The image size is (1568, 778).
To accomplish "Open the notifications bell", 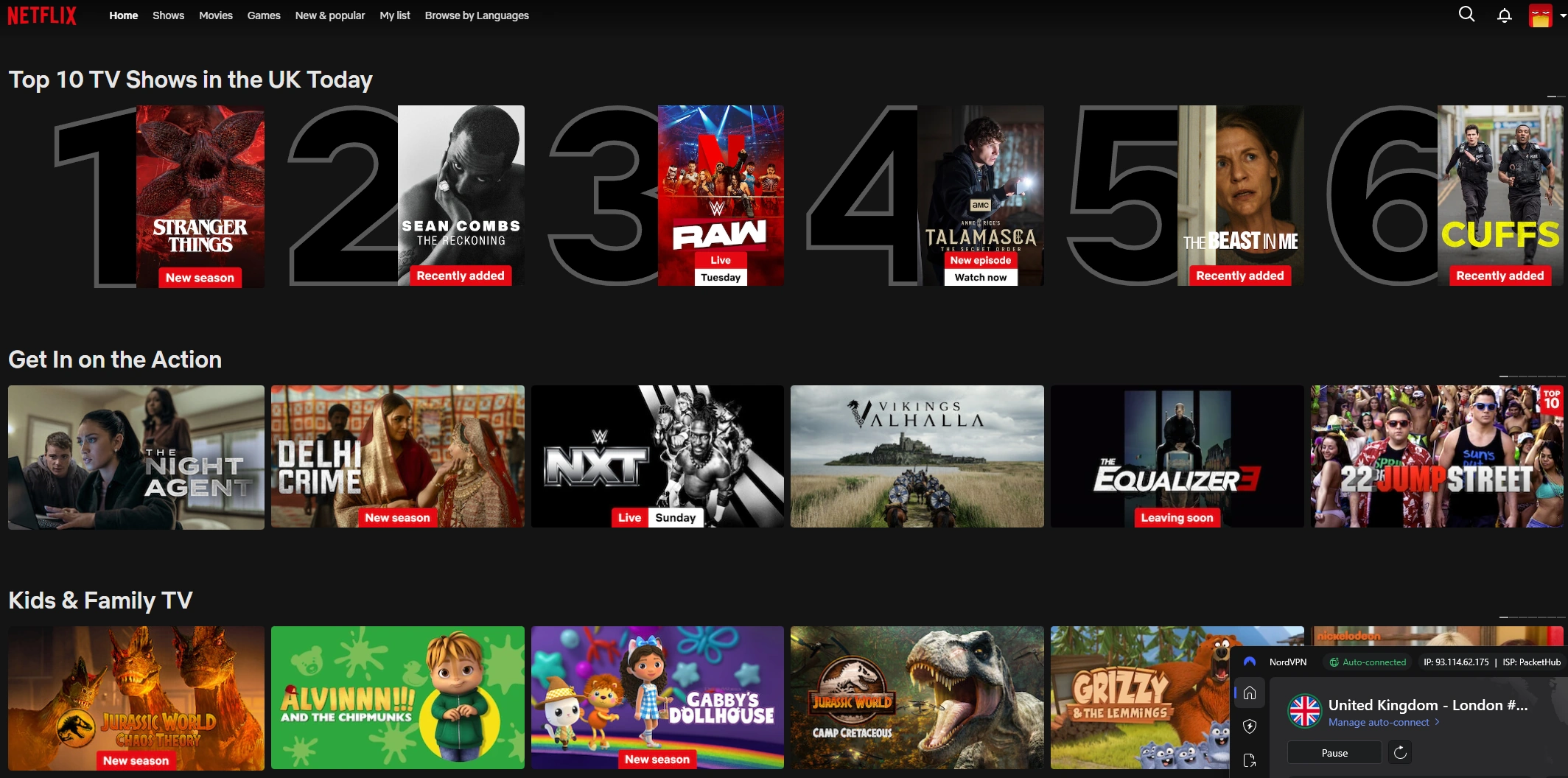I will tap(1505, 15).
